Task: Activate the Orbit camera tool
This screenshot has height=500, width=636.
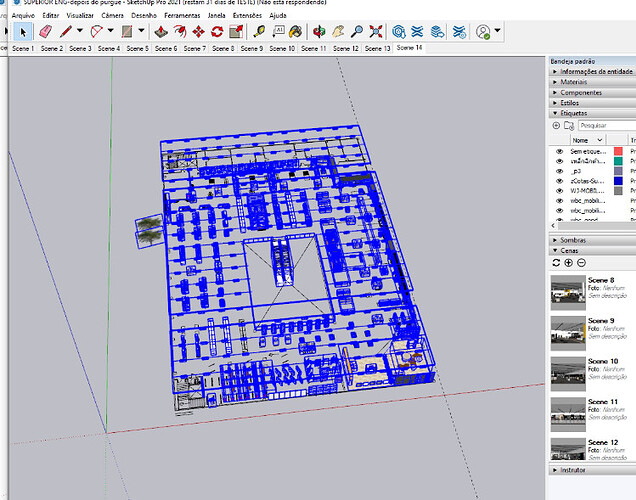Action: 319,32
